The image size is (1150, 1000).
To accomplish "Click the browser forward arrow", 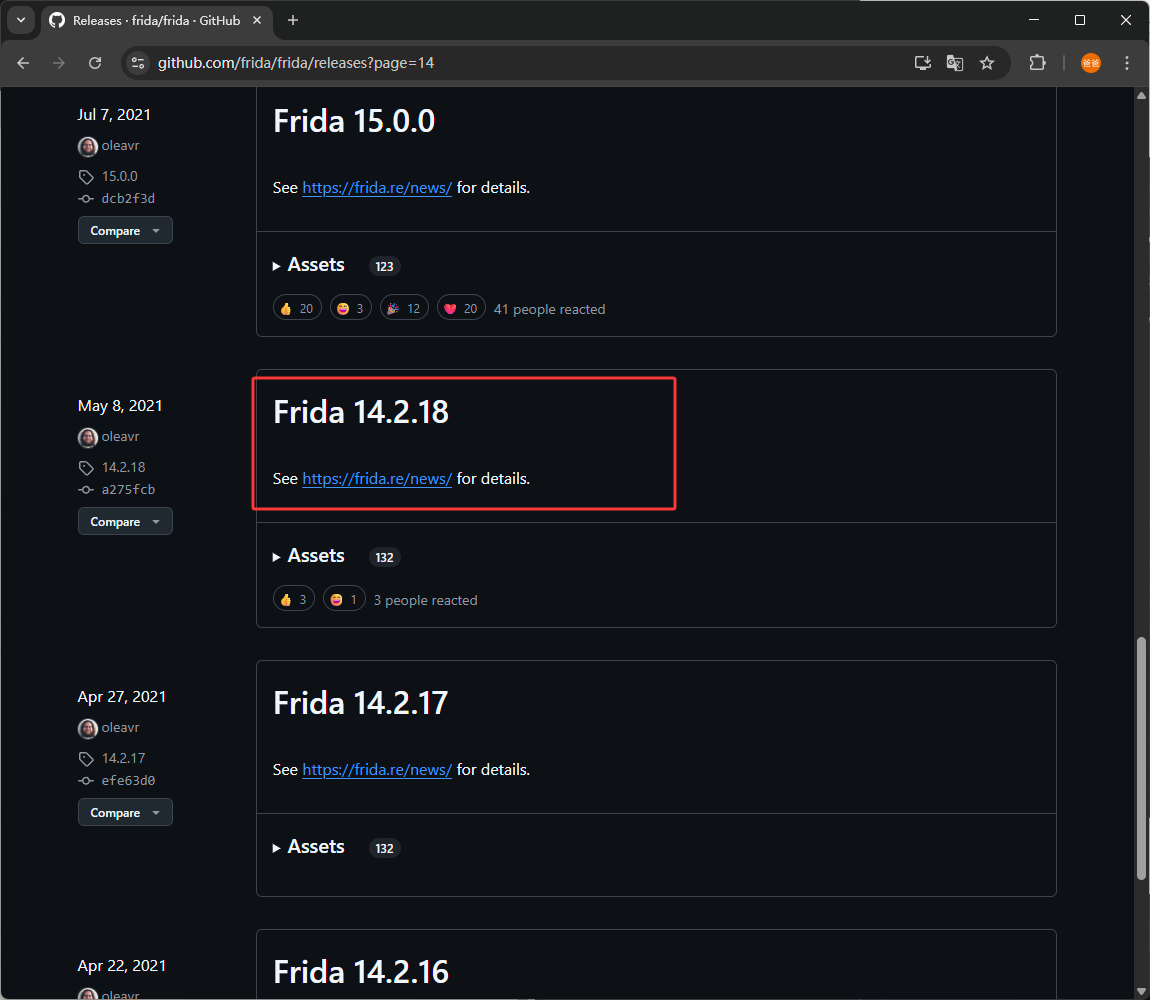I will (59, 63).
